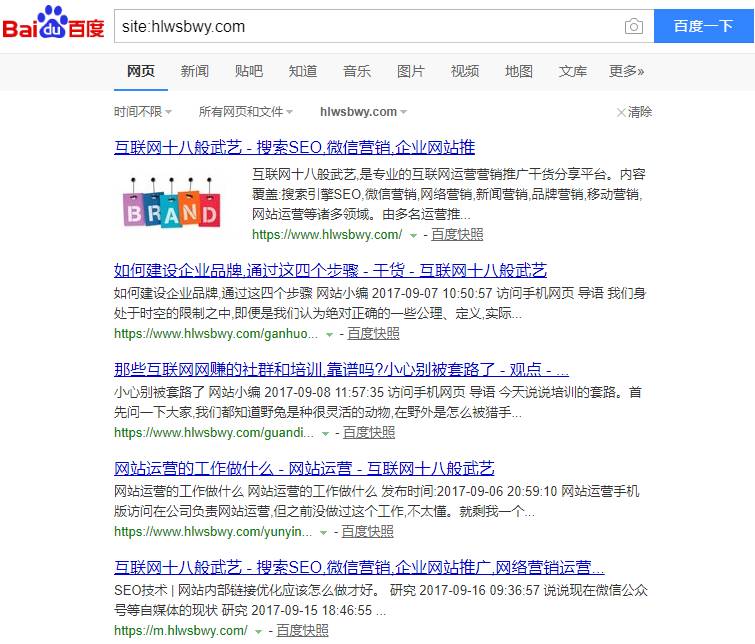755x644 pixels.
Task: Go to the 视频 tab
Action: click(x=465, y=71)
